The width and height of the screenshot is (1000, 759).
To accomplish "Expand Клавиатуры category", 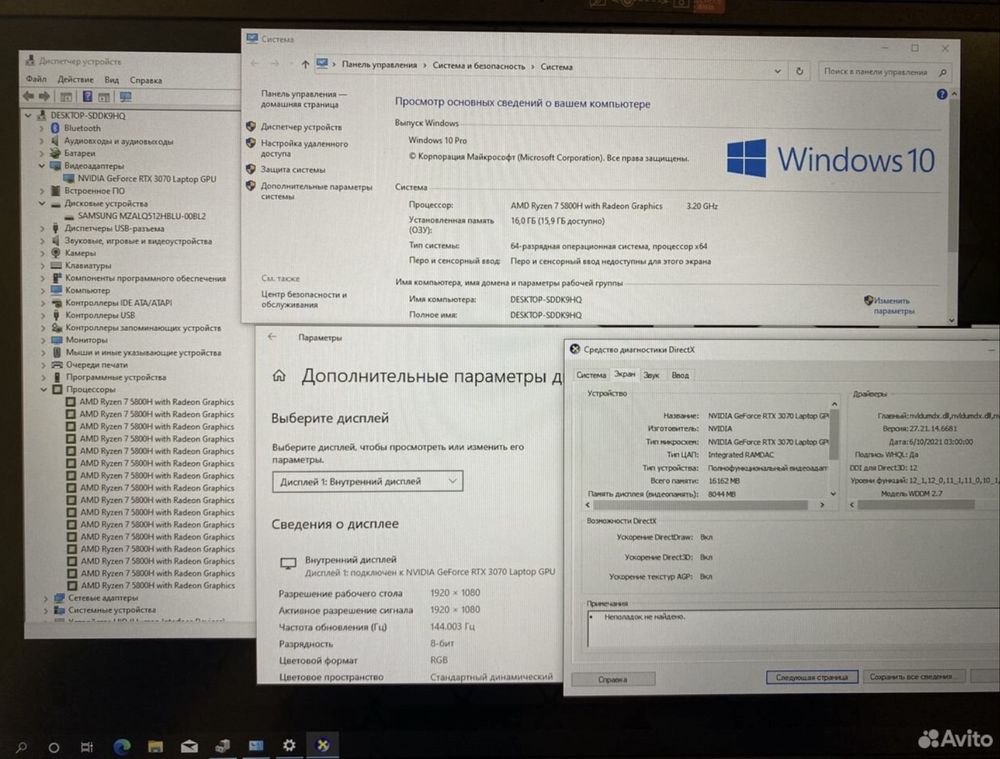I will coord(43,265).
